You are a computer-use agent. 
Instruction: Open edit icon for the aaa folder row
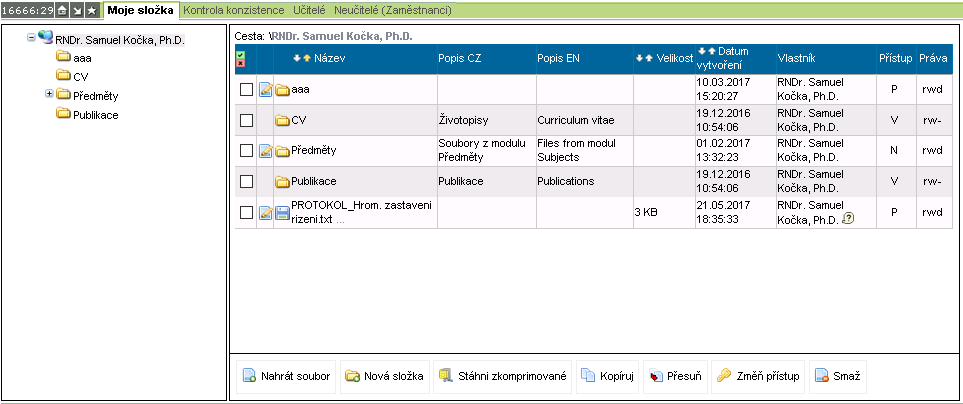[265, 90]
